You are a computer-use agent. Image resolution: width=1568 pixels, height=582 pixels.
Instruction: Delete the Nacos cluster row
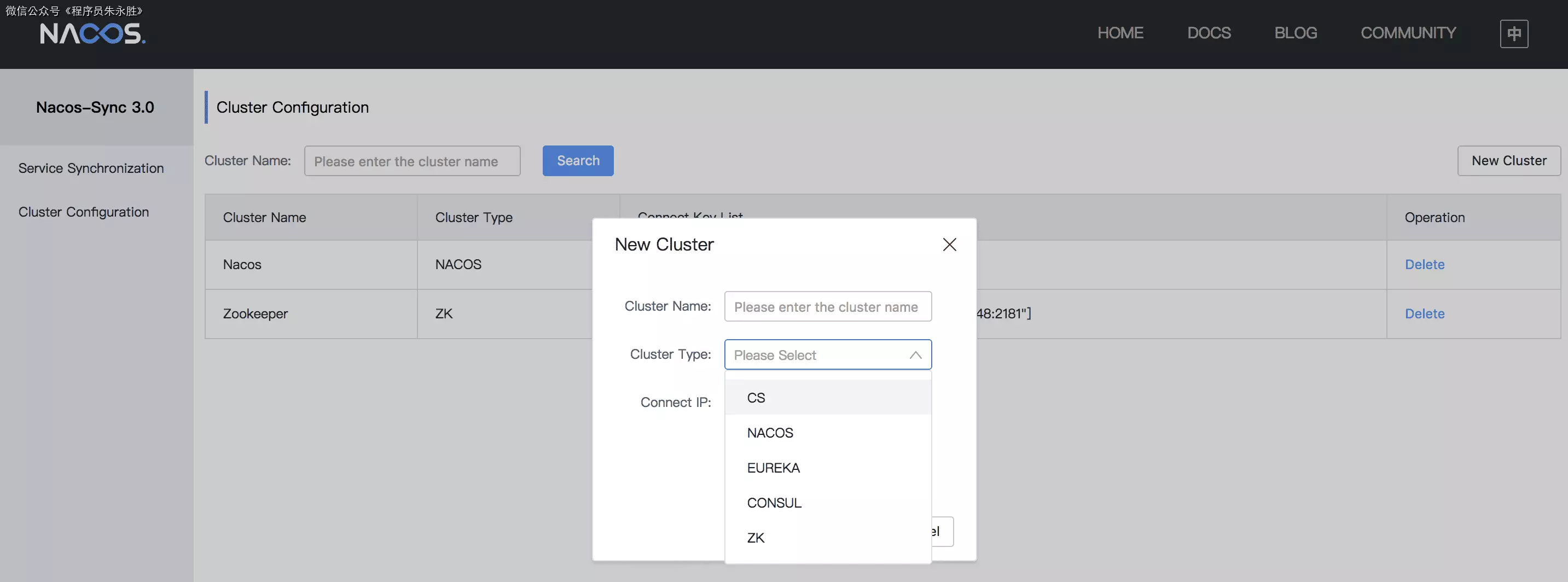[1424, 265]
